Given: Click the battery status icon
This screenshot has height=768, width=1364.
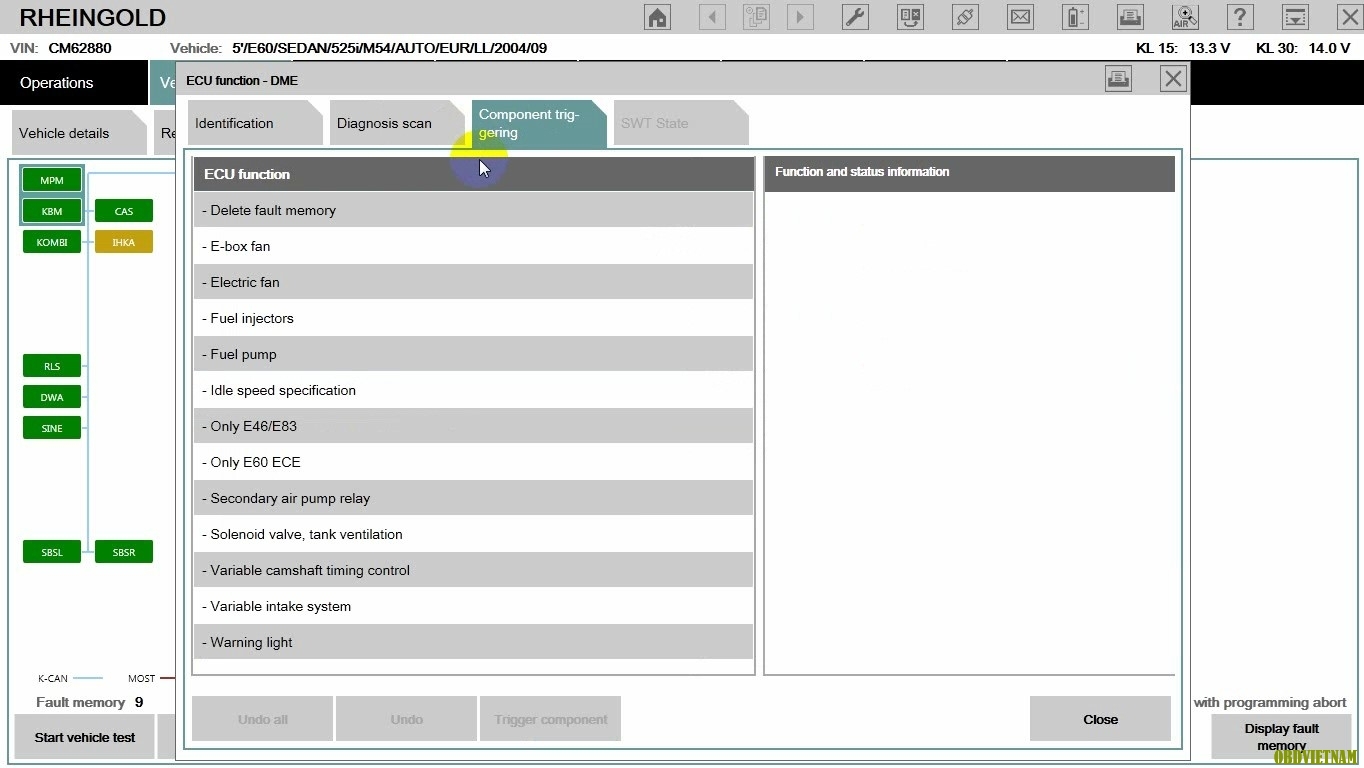Looking at the screenshot, I should pyautogui.click(x=1075, y=17).
